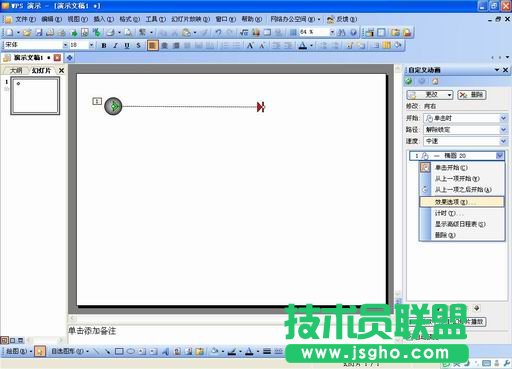This screenshot has height=369, width=512.
Task: Toggle Italic formatting
Action: pos(115,45)
